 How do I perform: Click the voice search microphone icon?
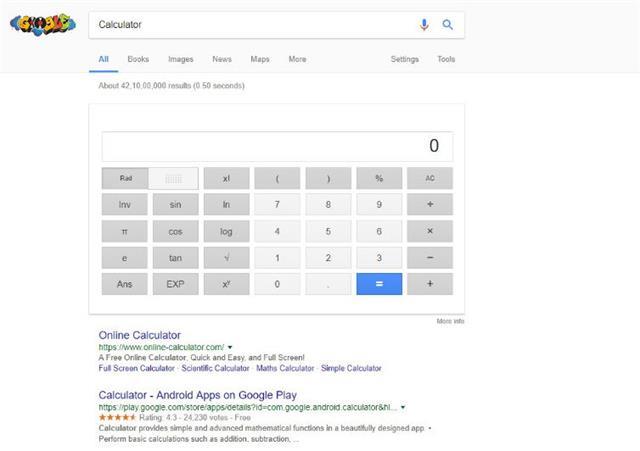(424, 25)
